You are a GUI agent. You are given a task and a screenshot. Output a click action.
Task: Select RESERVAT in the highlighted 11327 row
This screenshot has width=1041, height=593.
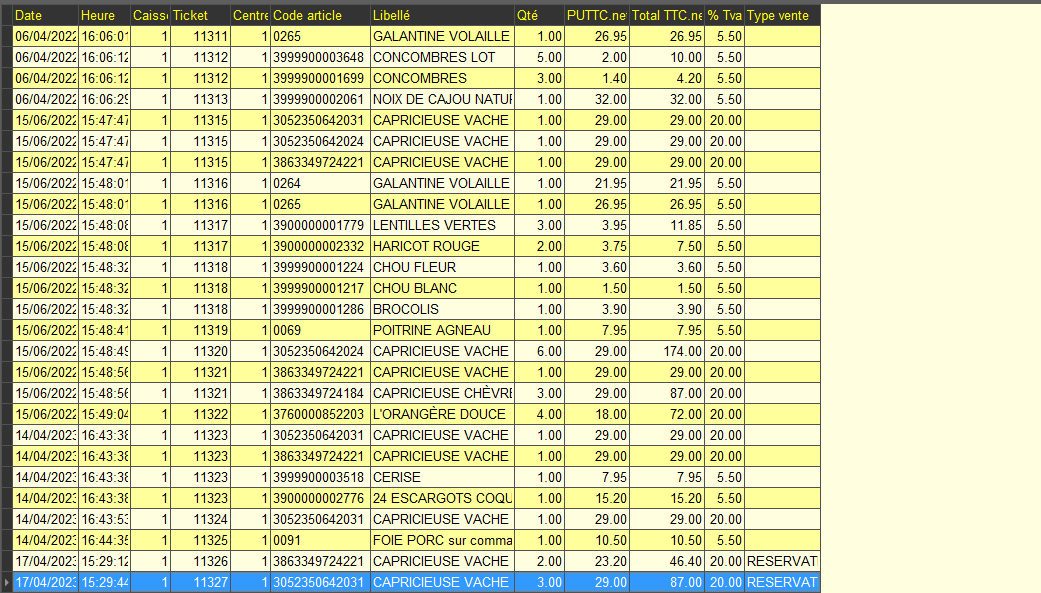pyautogui.click(x=782, y=582)
